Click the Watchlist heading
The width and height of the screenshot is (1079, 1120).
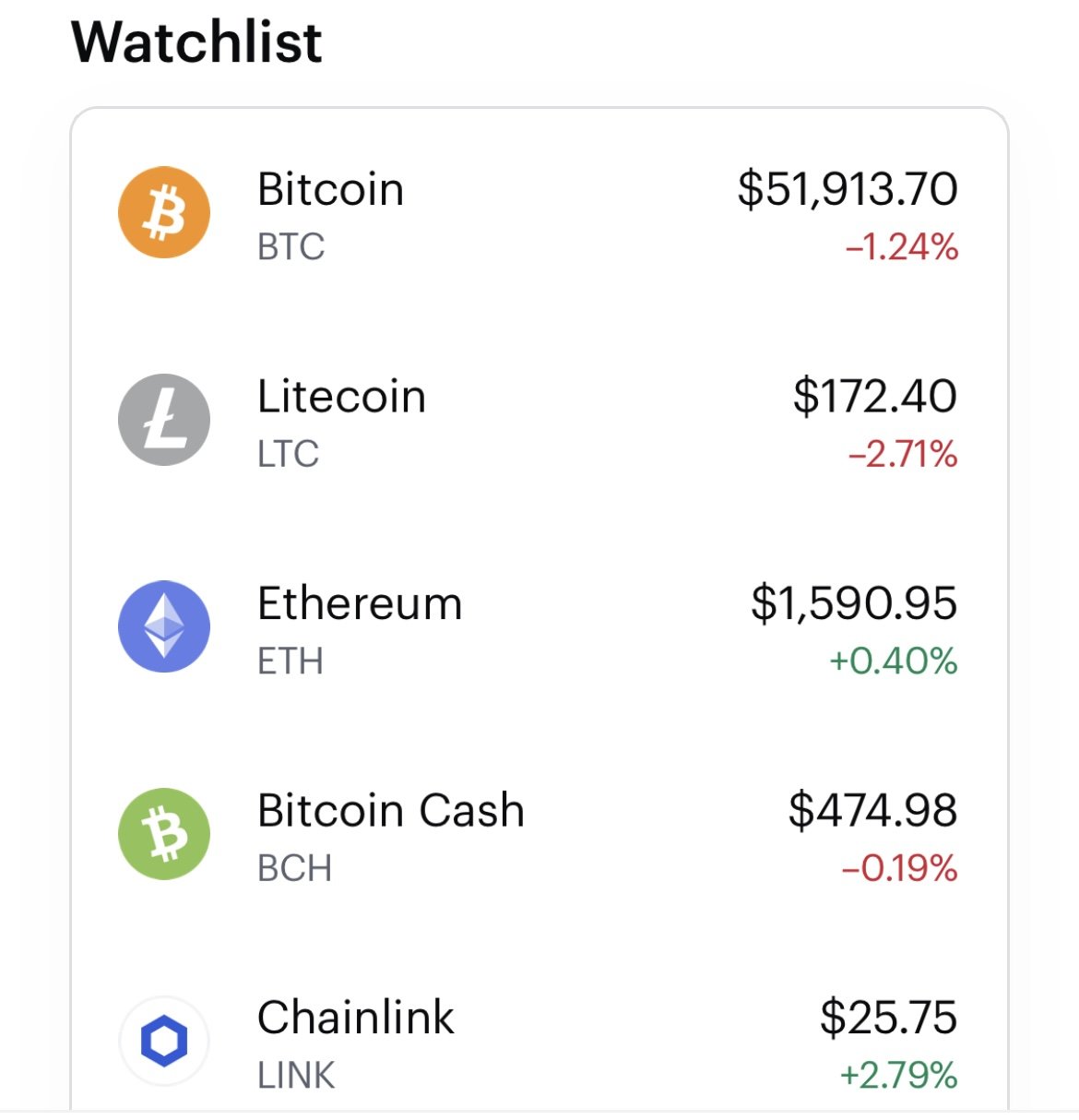coord(196,42)
